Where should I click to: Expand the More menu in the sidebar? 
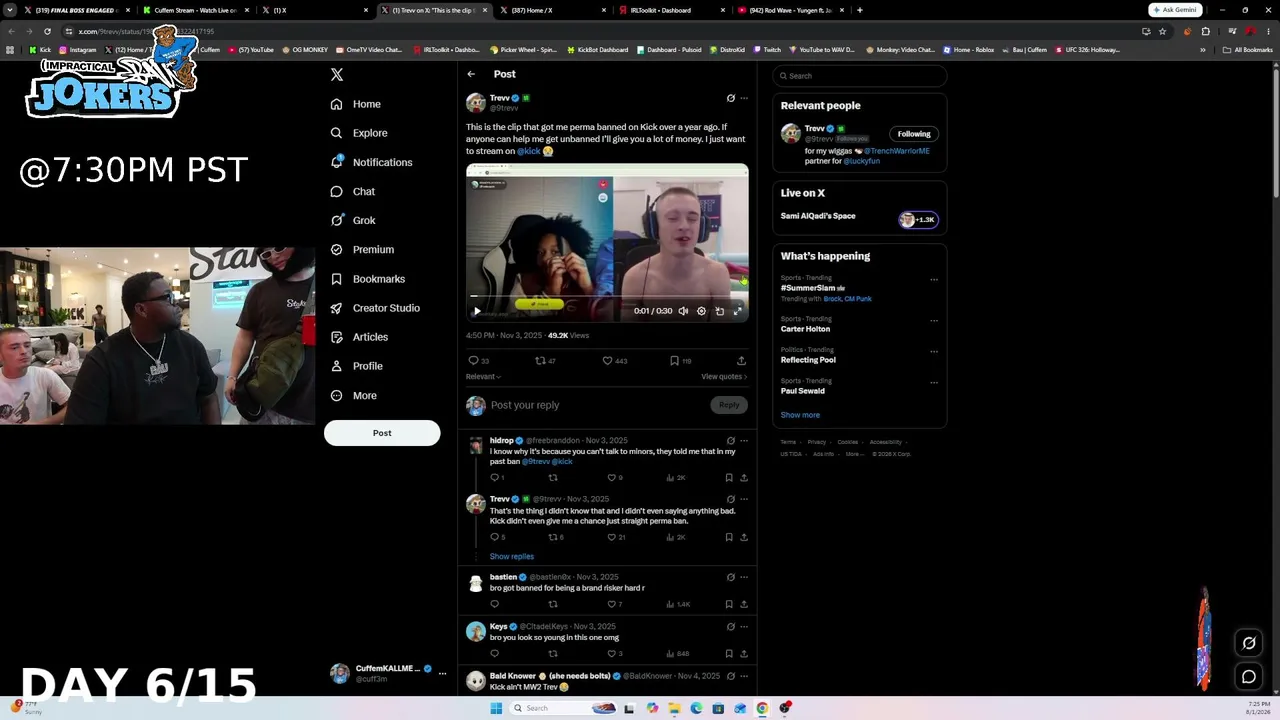click(x=353, y=395)
